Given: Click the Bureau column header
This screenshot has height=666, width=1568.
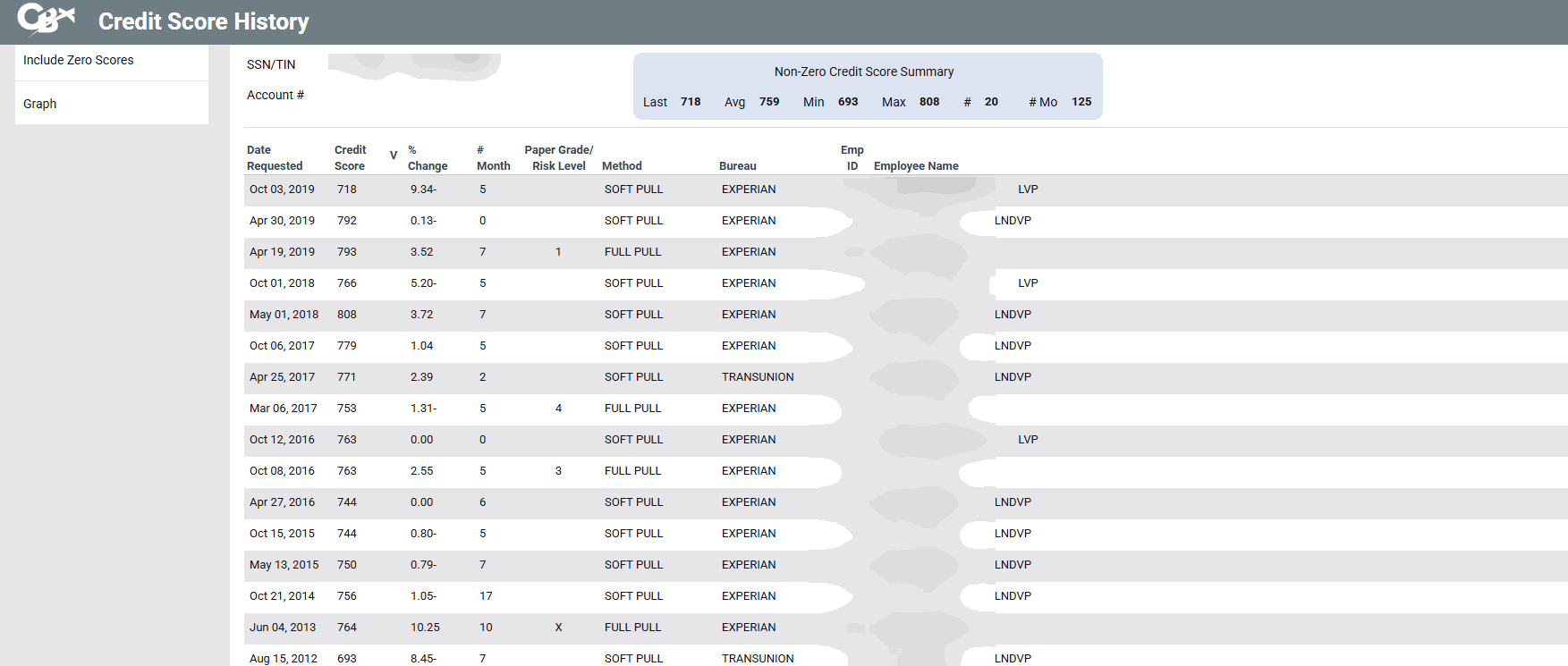Looking at the screenshot, I should click(x=737, y=166).
